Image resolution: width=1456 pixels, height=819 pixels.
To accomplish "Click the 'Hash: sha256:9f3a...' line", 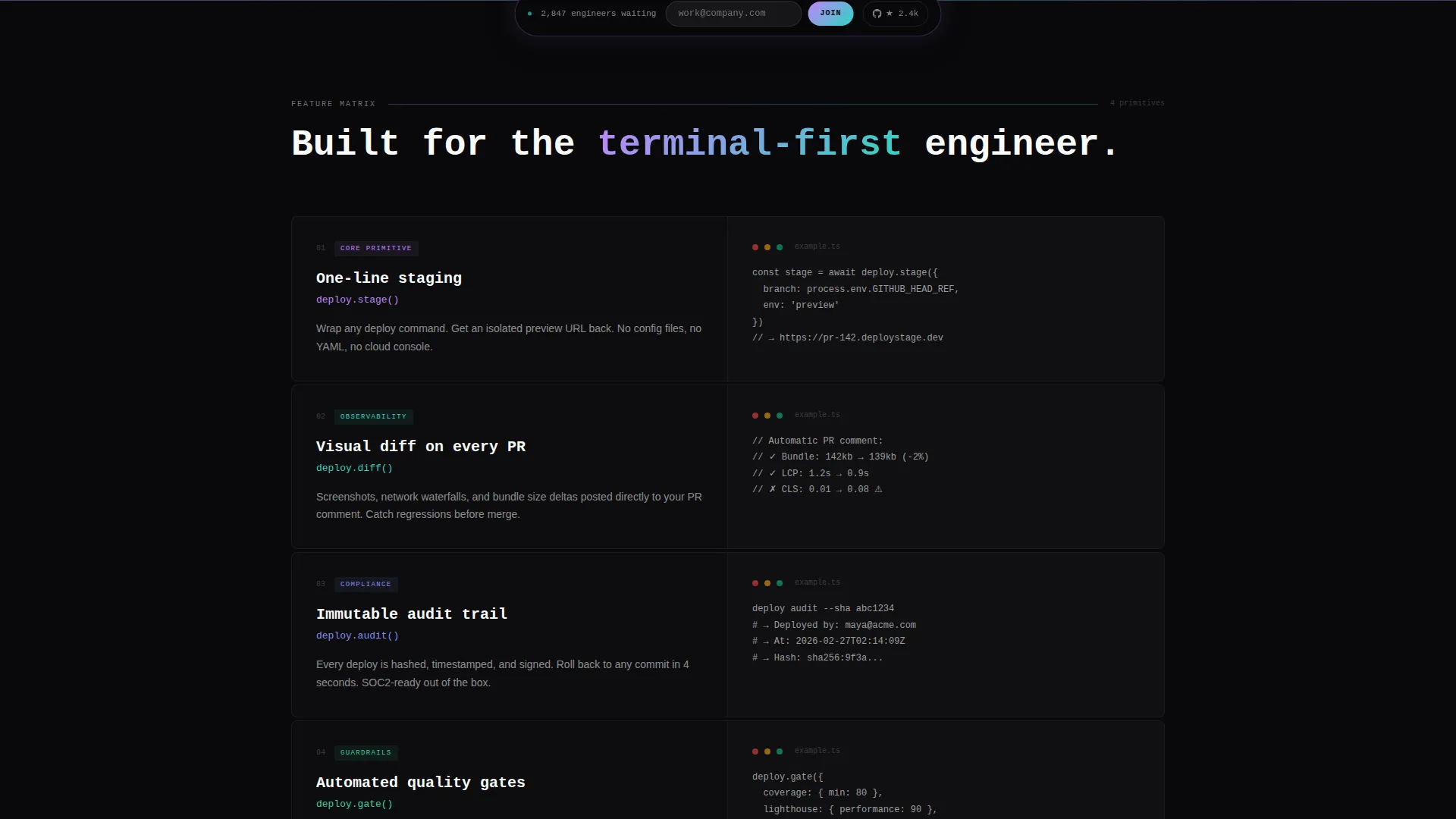I will [817, 658].
